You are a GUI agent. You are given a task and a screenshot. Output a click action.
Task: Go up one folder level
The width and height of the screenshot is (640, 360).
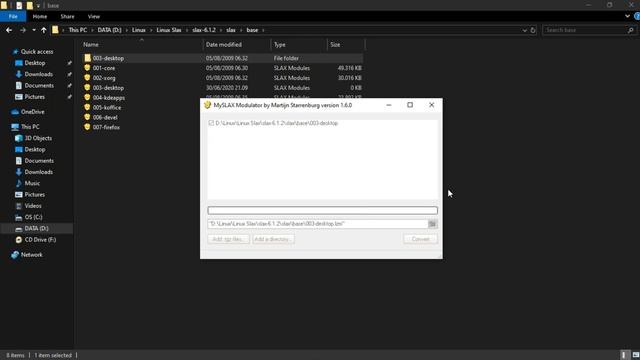[43, 30]
